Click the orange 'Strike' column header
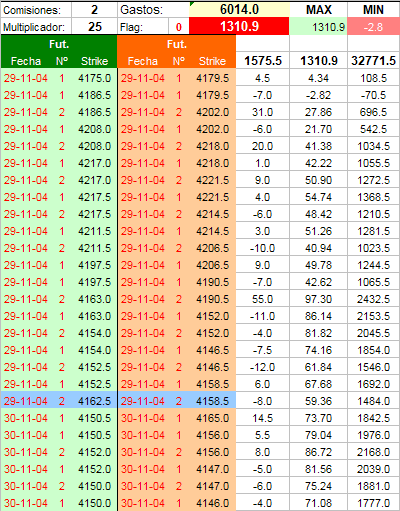 (212, 61)
